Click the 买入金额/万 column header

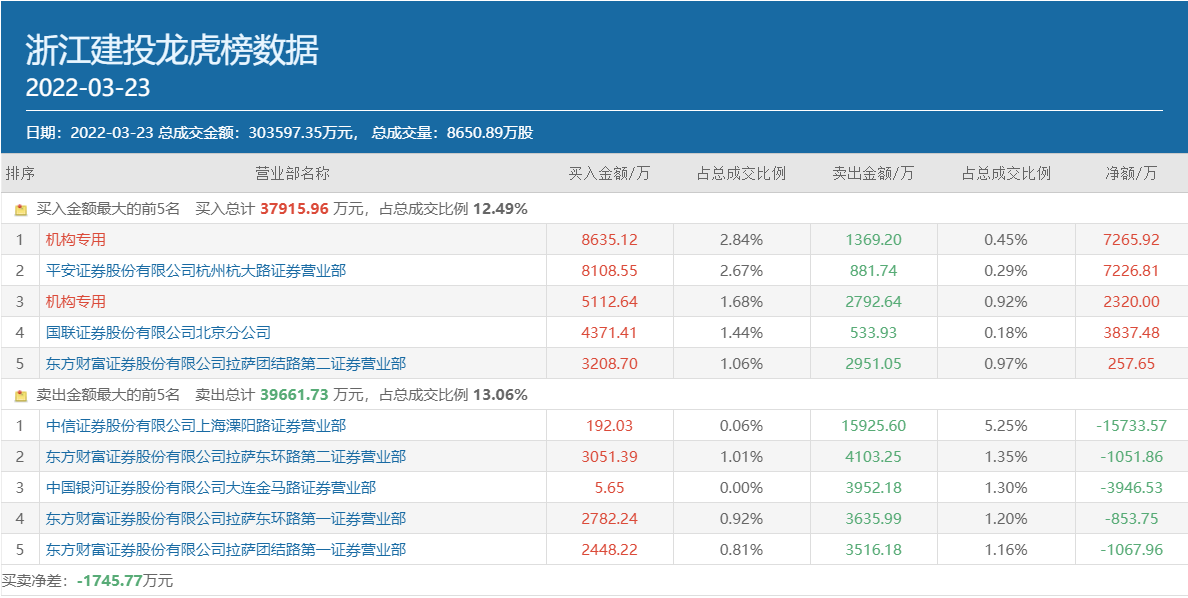(609, 173)
